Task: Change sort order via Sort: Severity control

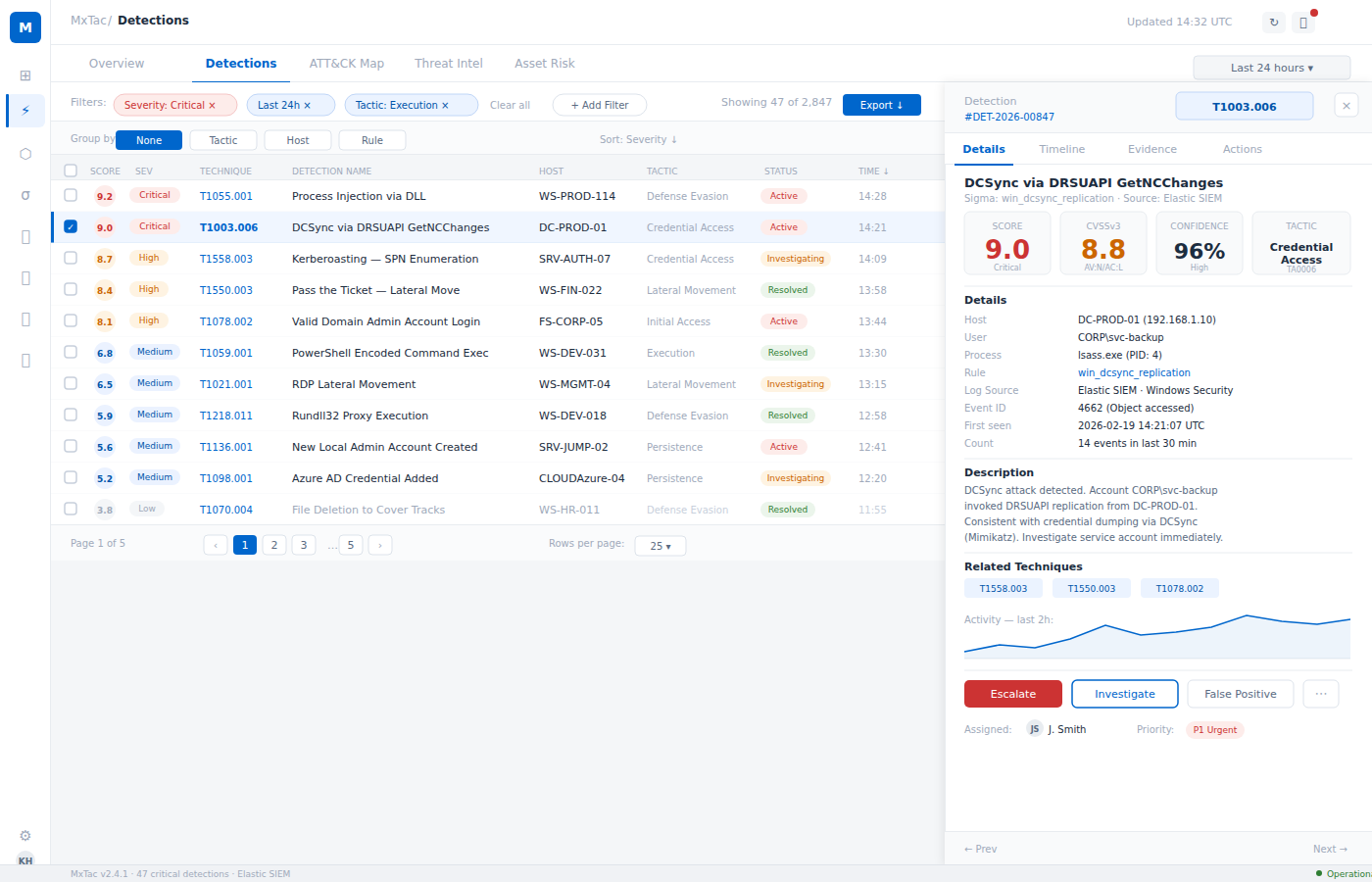Action: (x=638, y=139)
